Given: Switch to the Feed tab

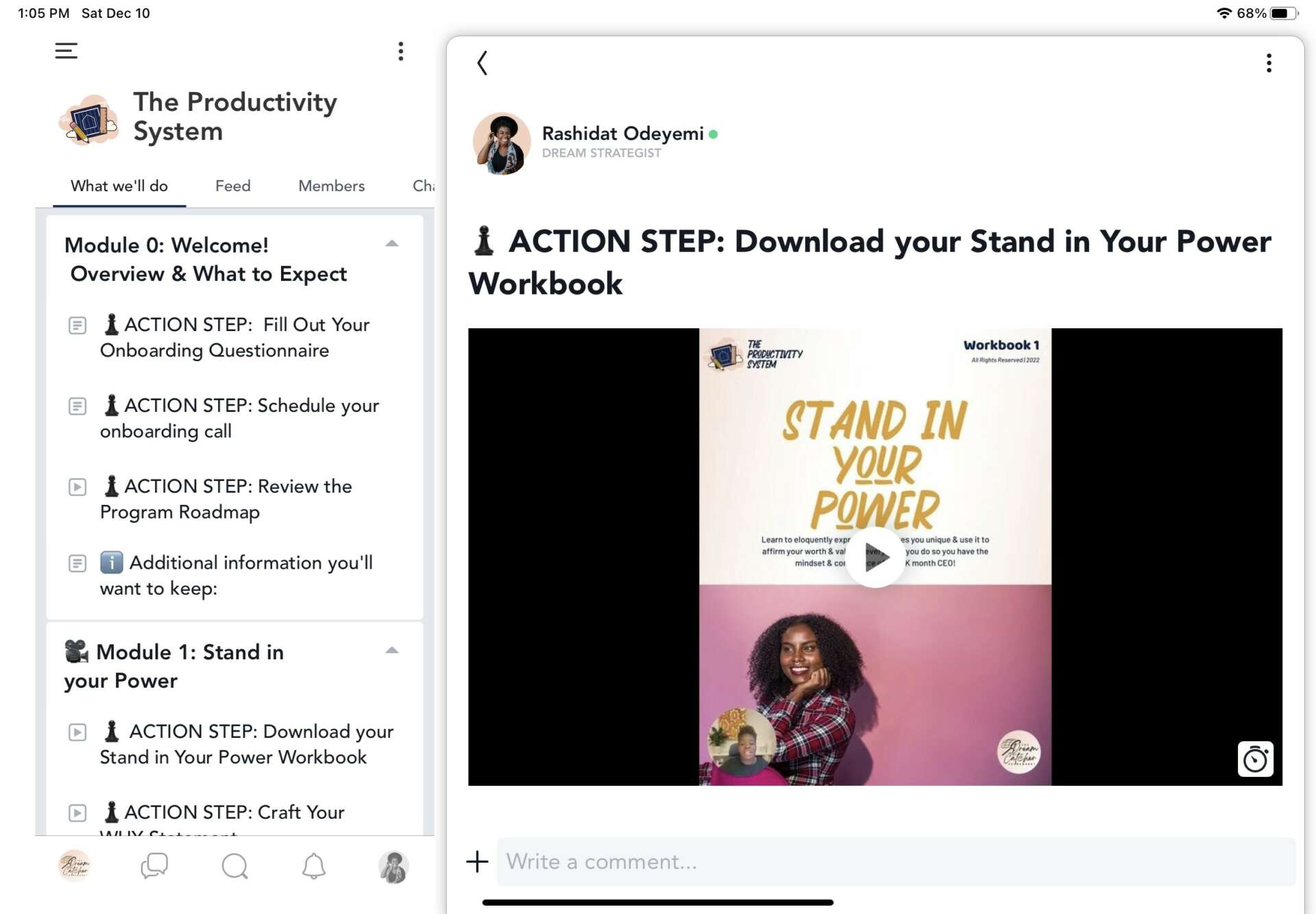Looking at the screenshot, I should coord(232,186).
